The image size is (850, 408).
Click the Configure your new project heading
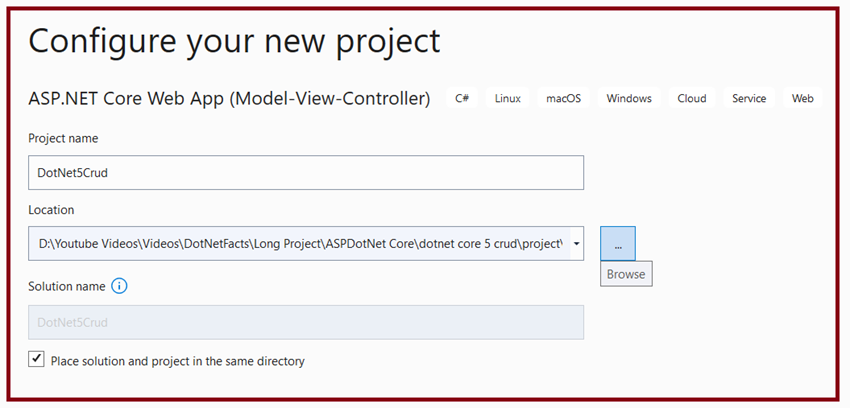click(234, 42)
